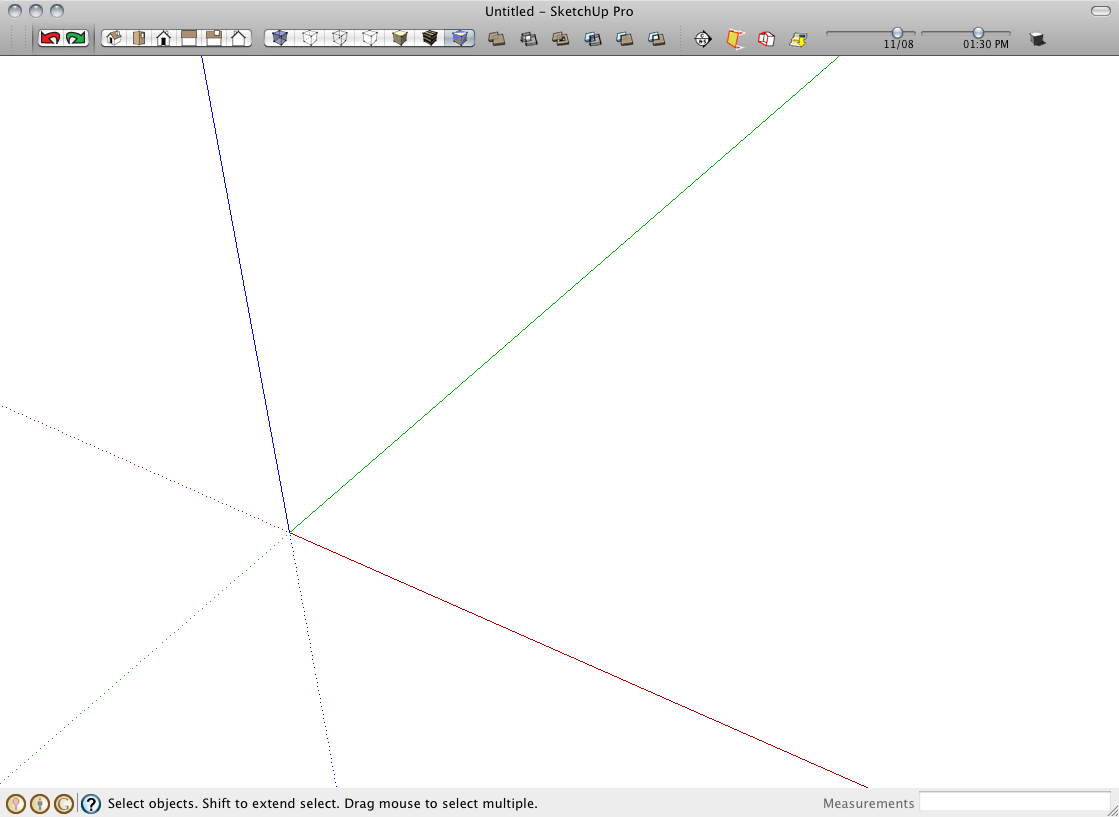1119x817 pixels.
Task: Select the Split solid tool
Action: coord(657,39)
